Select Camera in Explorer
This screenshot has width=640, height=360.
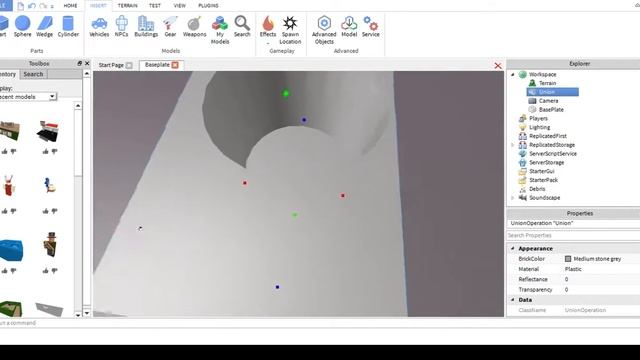[548, 101]
